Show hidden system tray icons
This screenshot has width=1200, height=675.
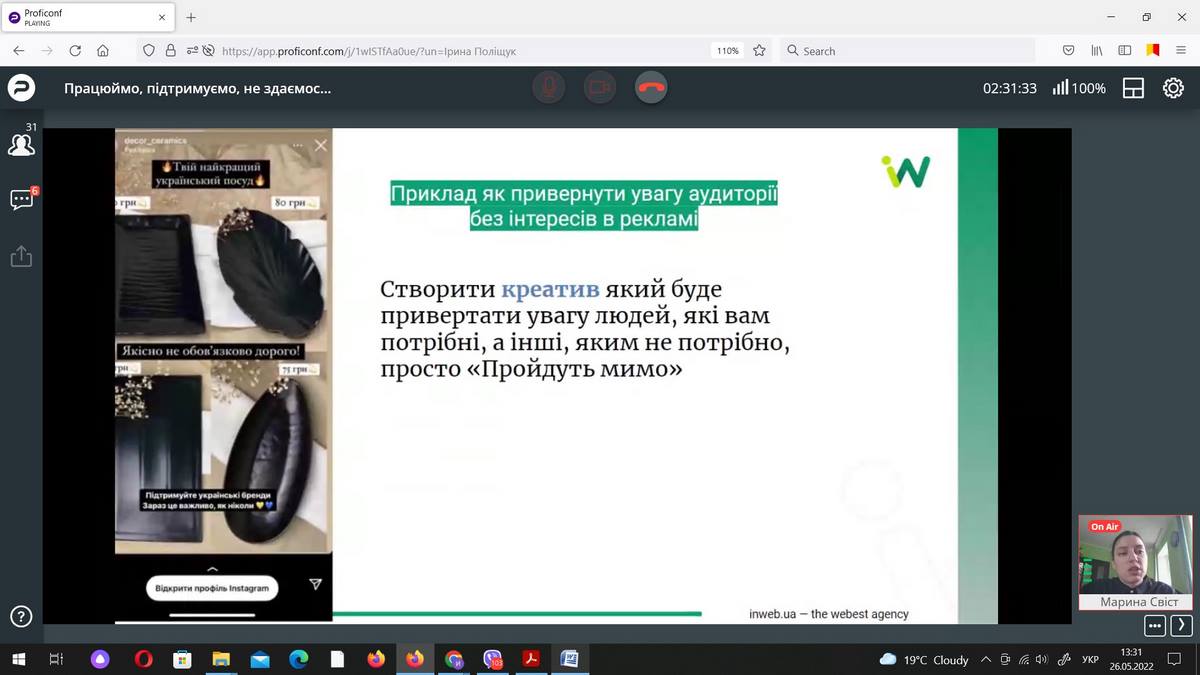click(986, 659)
